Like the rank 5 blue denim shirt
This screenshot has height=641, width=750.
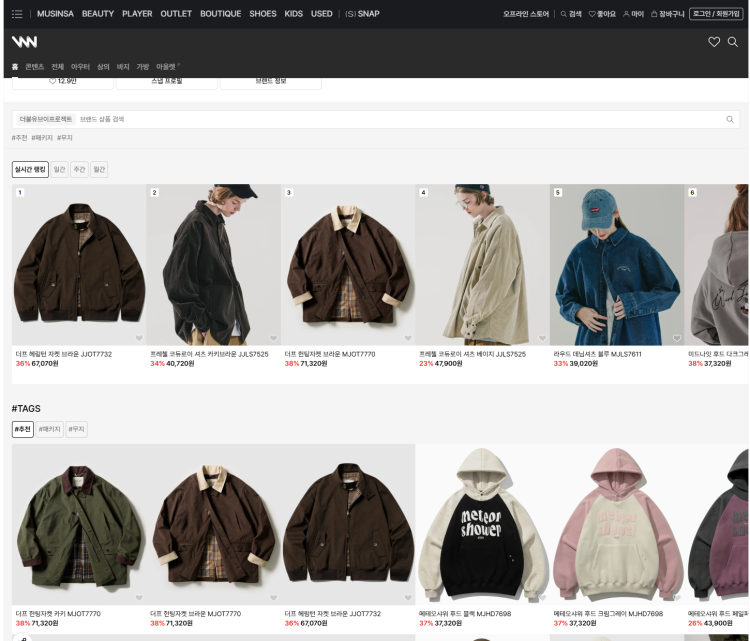[677, 338]
